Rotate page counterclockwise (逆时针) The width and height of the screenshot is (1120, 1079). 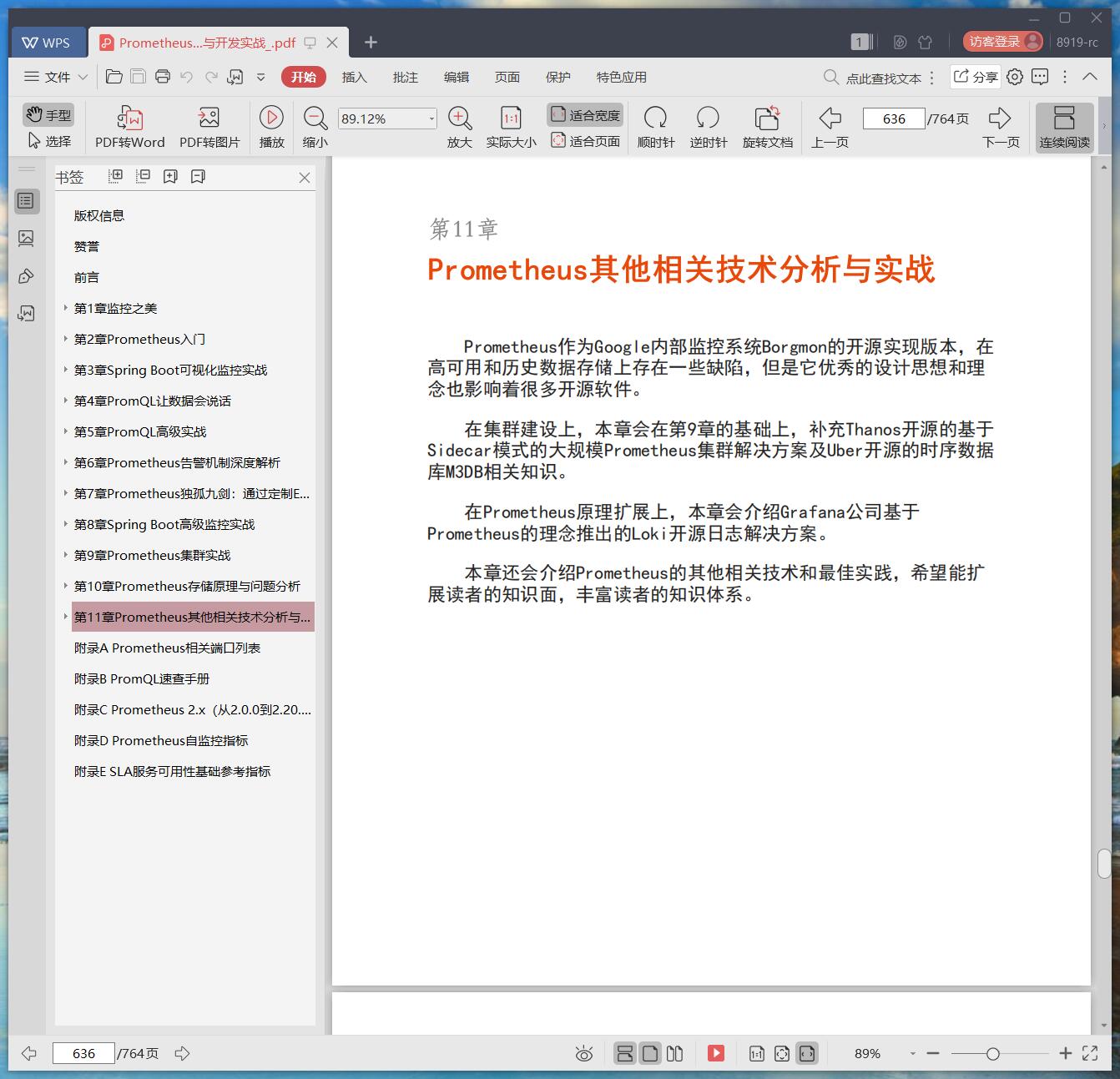(x=709, y=127)
